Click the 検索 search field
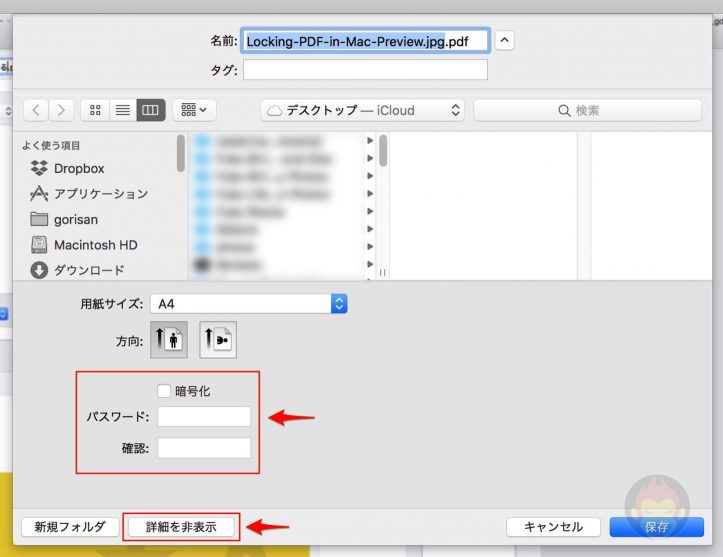The image size is (723, 557). click(587, 111)
